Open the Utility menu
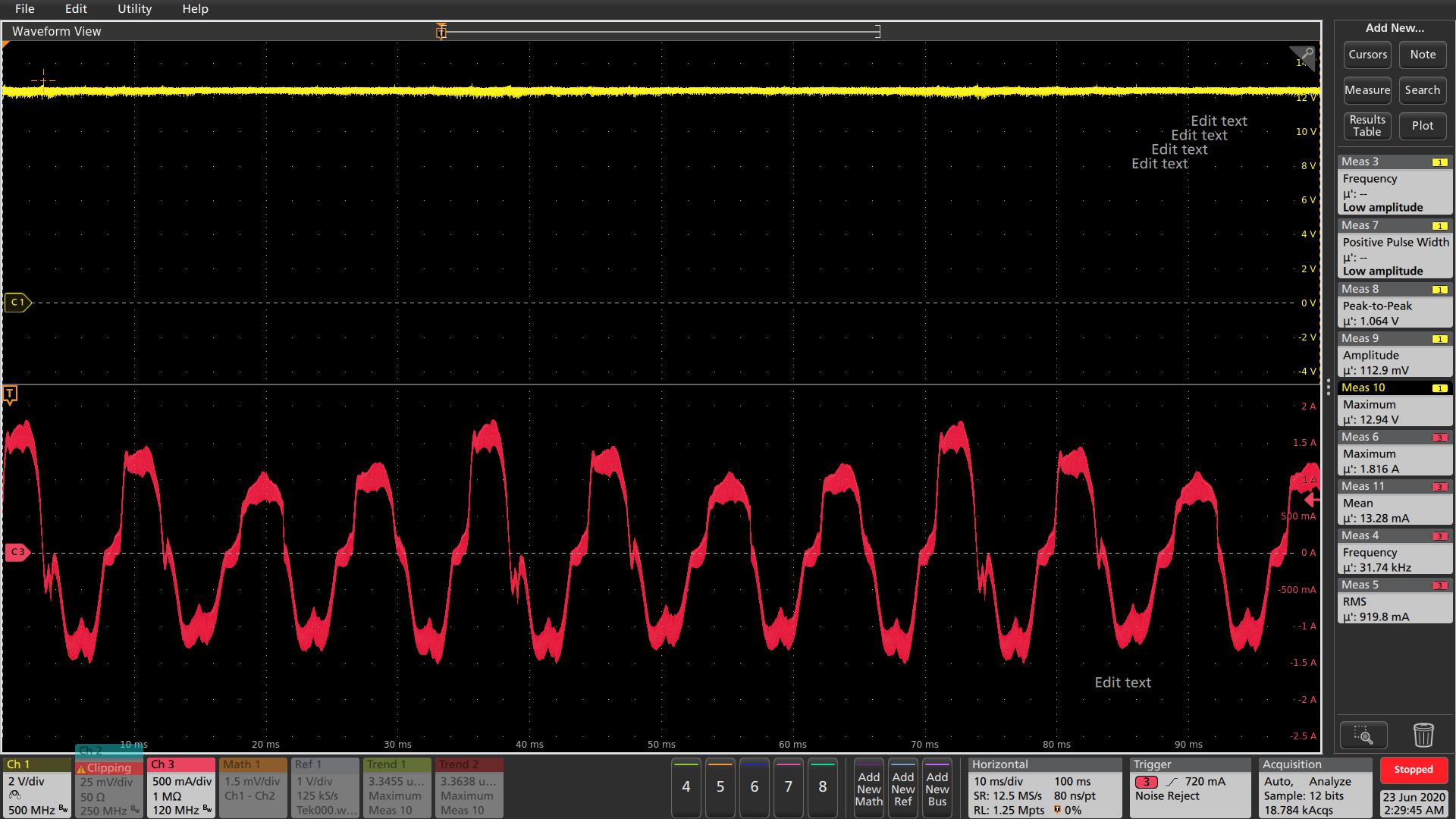1456x819 pixels. pyautogui.click(x=134, y=9)
